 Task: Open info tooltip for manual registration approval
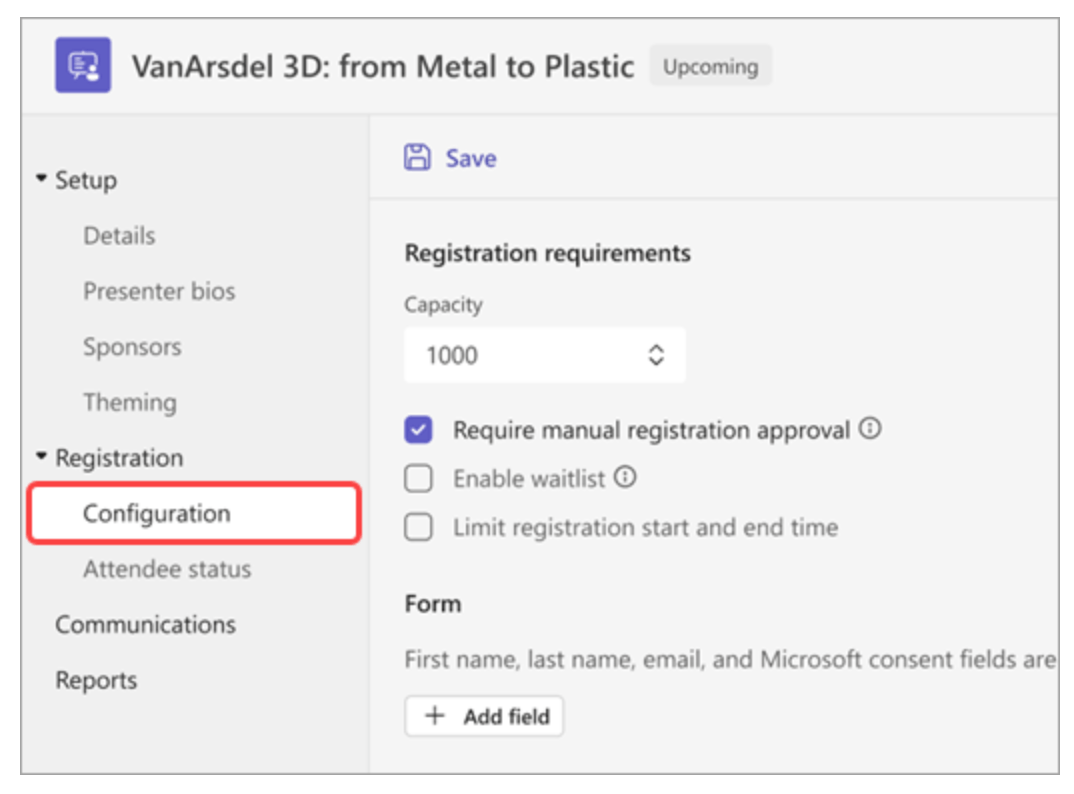[870, 429]
